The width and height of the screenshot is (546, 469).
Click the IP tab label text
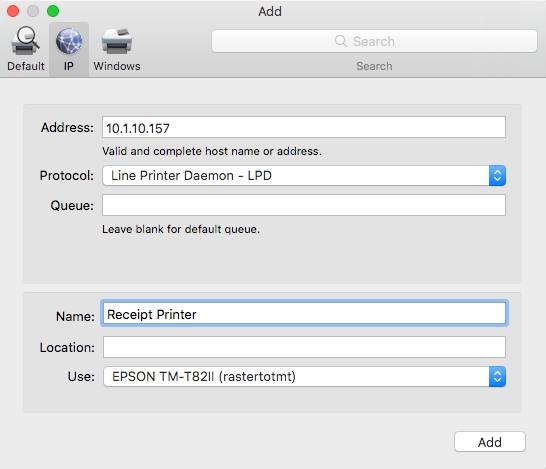coord(69,66)
